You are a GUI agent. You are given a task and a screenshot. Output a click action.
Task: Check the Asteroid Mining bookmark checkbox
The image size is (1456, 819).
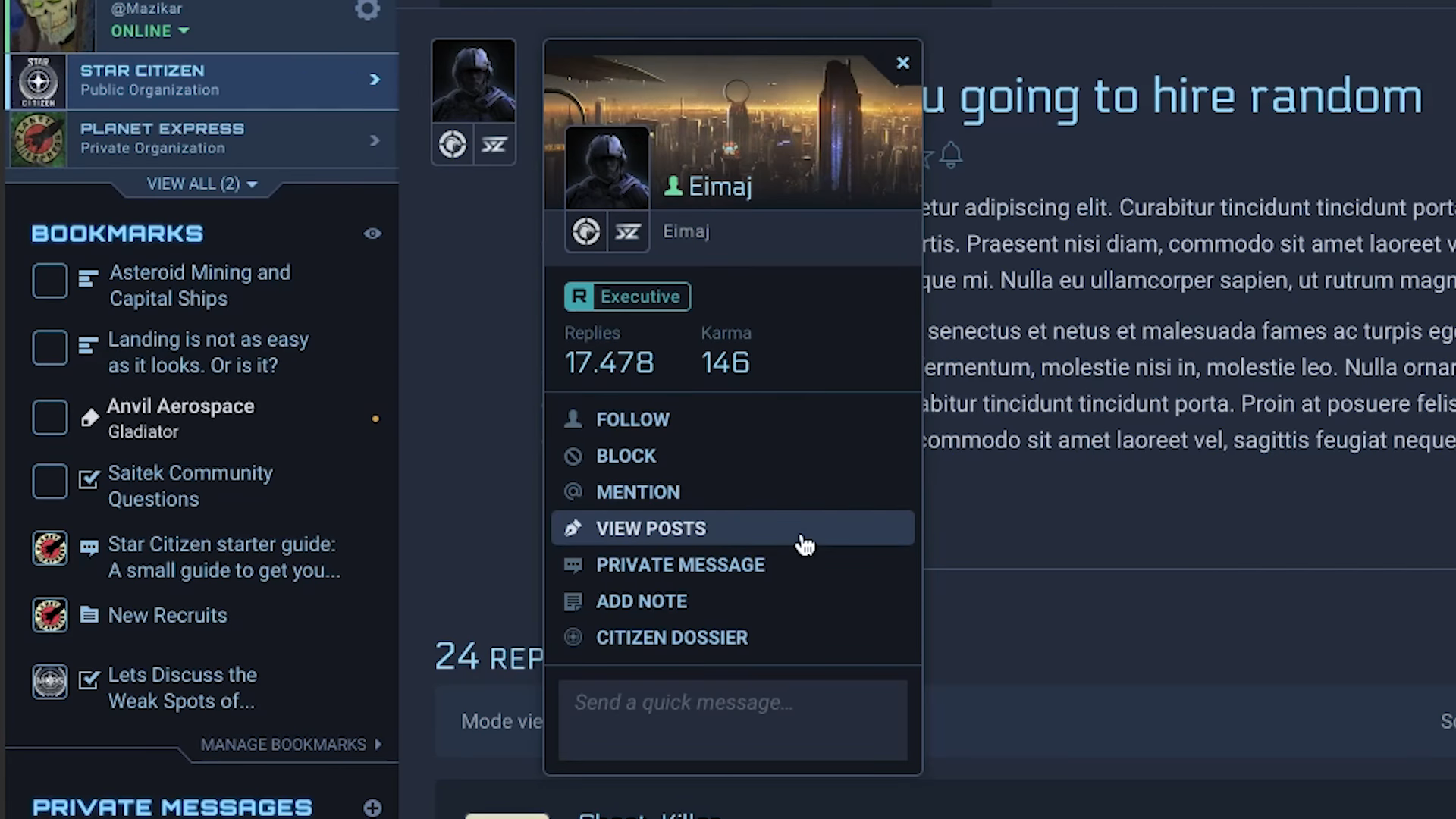50,281
